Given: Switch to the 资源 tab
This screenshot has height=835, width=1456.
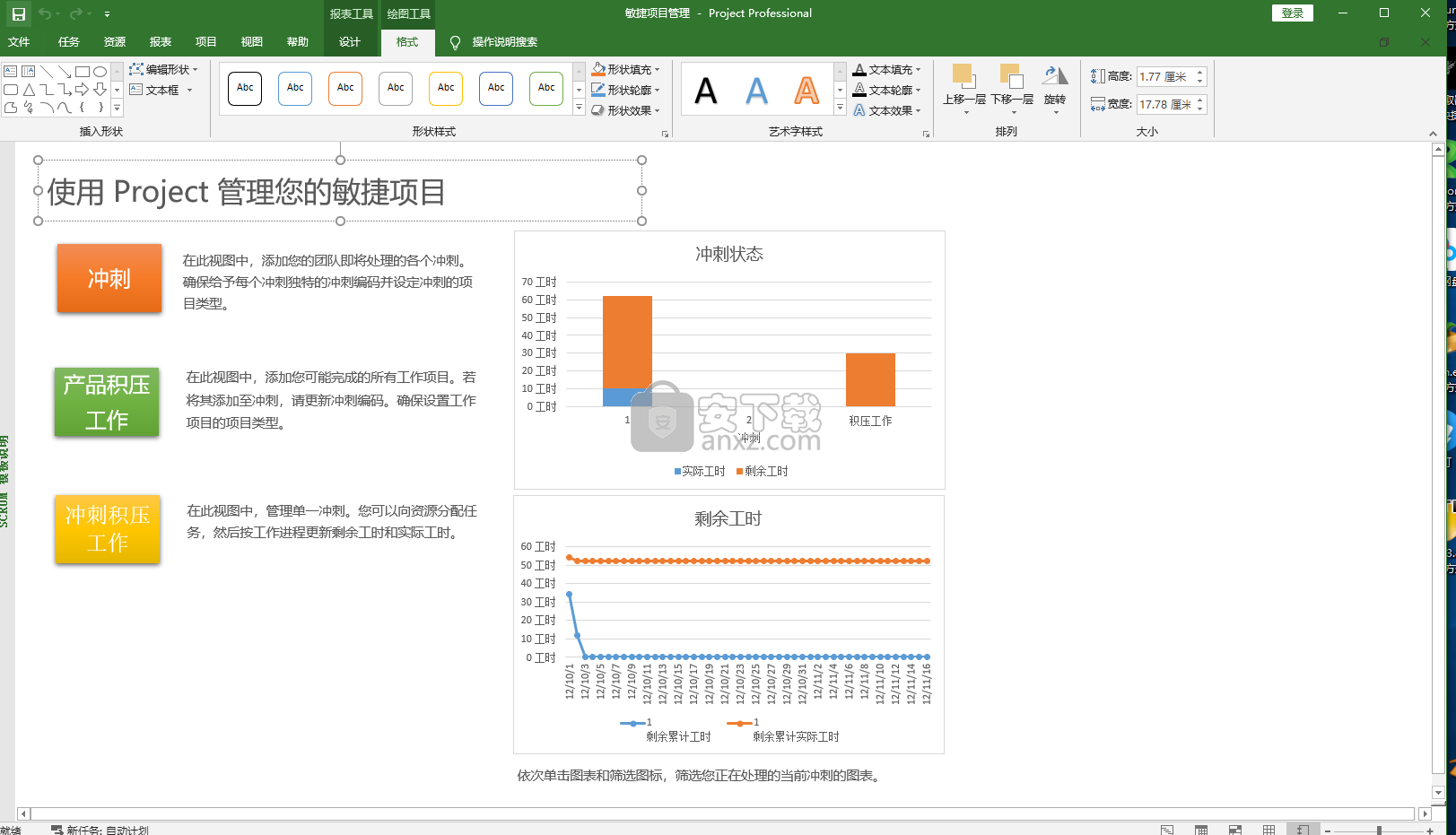Looking at the screenshot, I should pos(114,42).
